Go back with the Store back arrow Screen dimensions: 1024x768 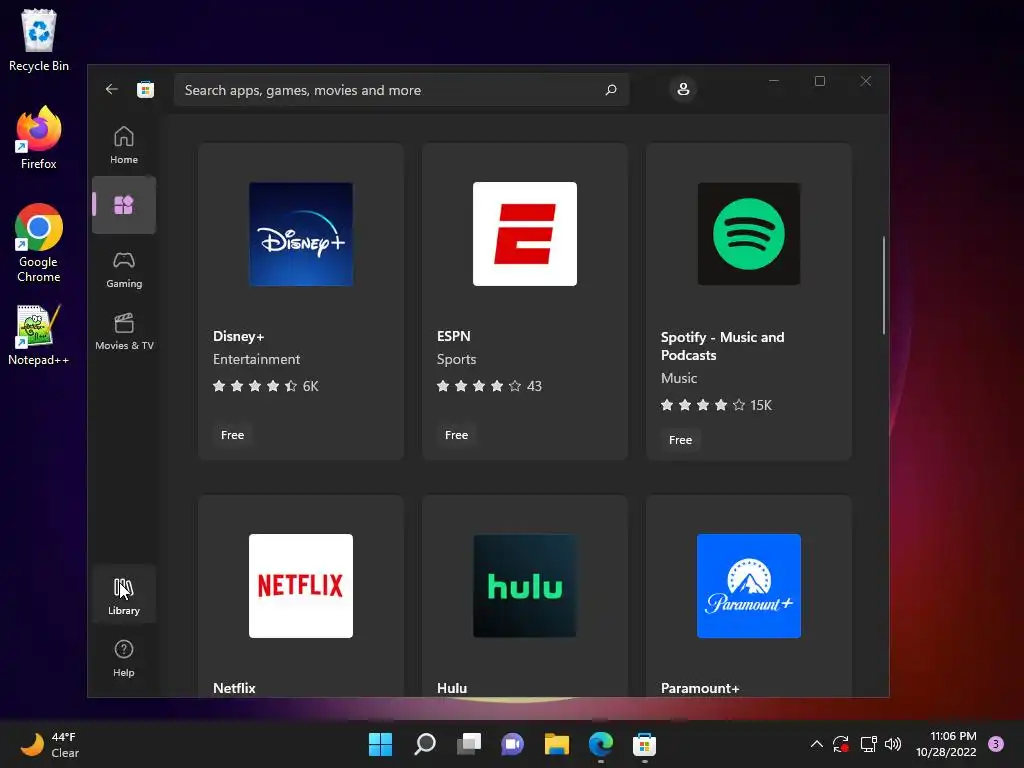pyautogui.click(x=112, y=89)
